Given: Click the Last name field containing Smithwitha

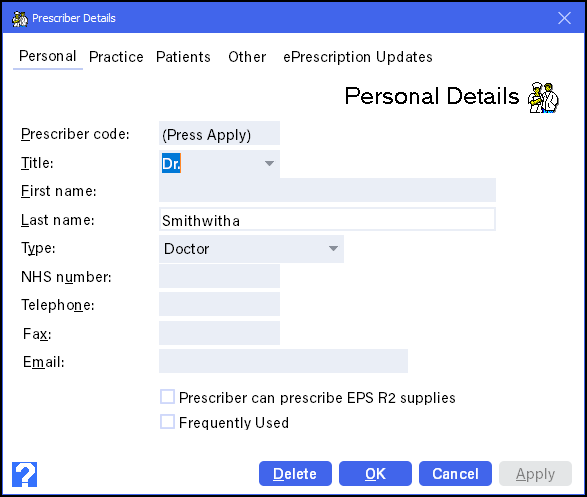Looking at the screenshot, I should coord(327,220).
